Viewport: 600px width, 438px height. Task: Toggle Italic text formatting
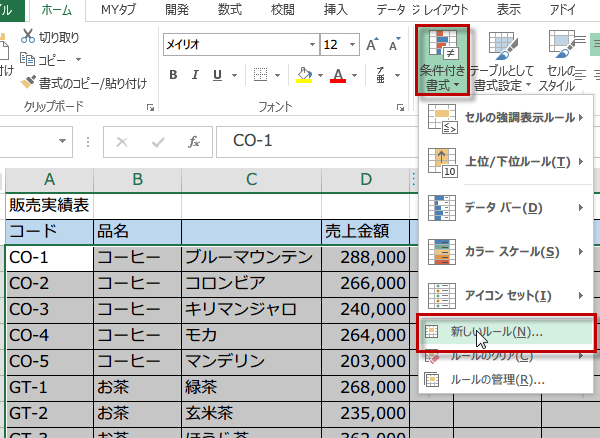[x=196, y=76]
